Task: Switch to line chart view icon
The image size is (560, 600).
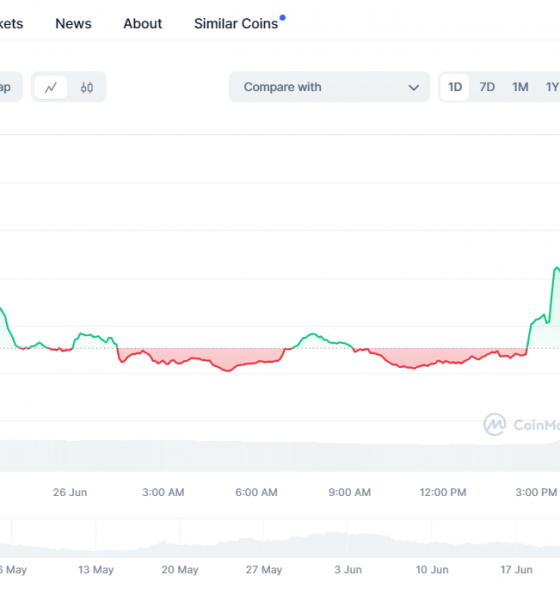Action: click(x=51, y=88)
